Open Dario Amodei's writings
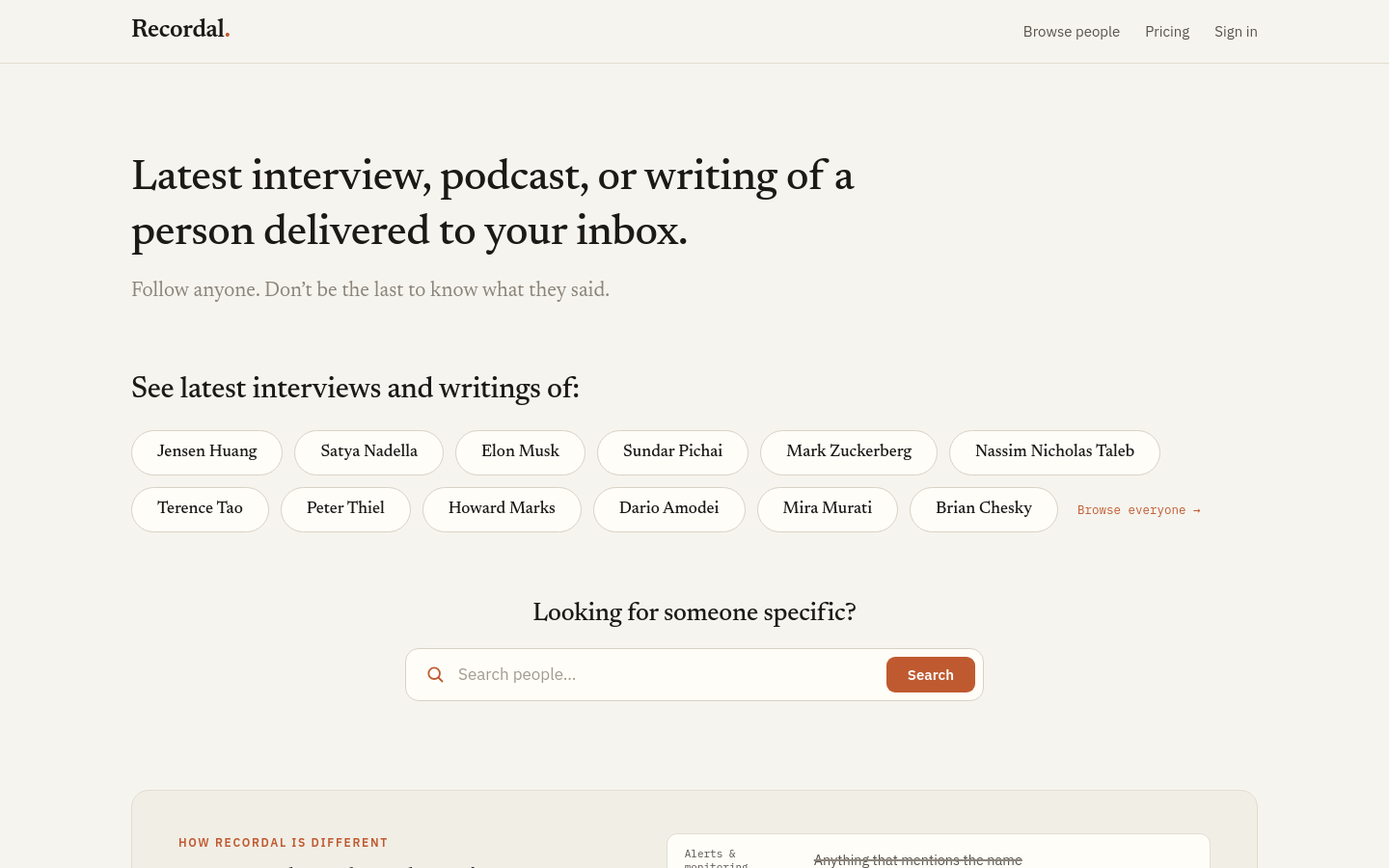The height and width of the screenshot is (868, 1389). click(x=669, y=509)
